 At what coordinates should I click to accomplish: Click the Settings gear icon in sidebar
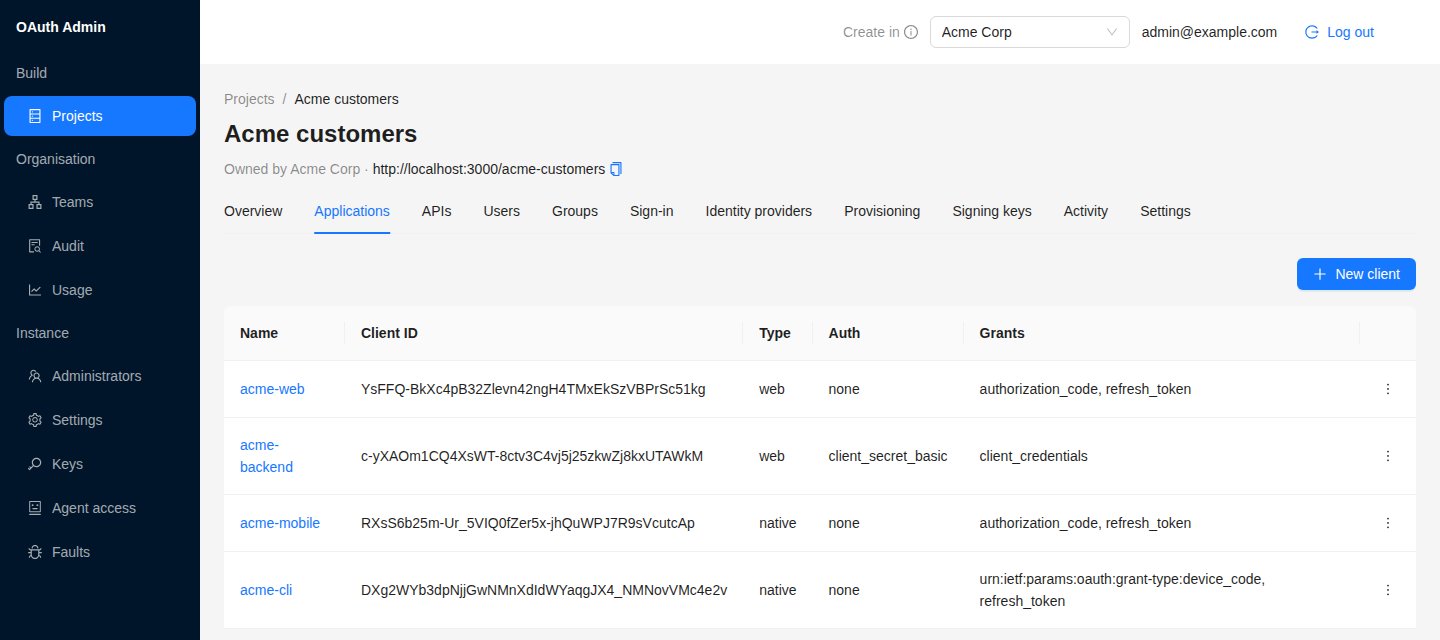tap(35, 420)
